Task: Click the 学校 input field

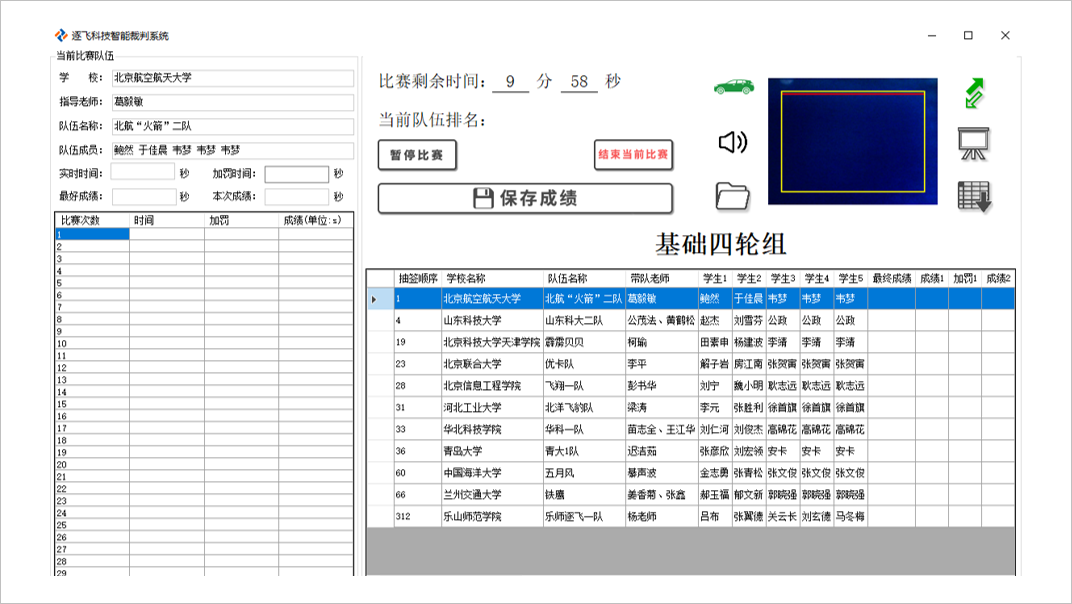Action: [x=232, y=78]
